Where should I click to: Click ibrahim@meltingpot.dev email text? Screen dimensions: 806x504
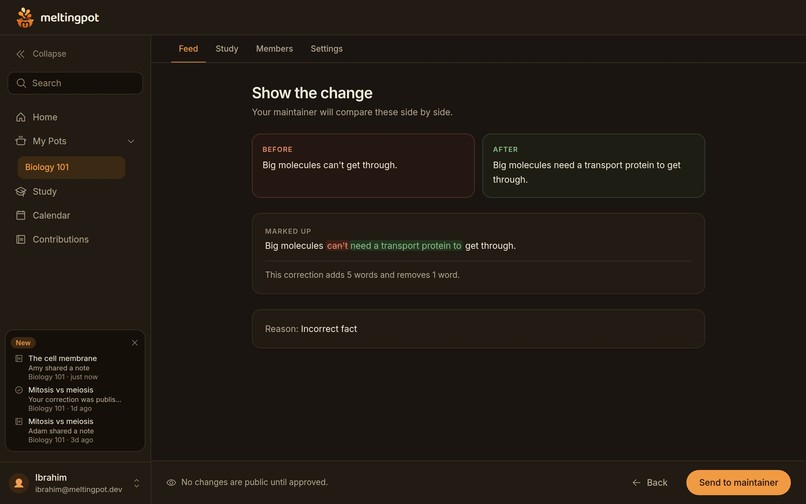[x=79, y=490]
